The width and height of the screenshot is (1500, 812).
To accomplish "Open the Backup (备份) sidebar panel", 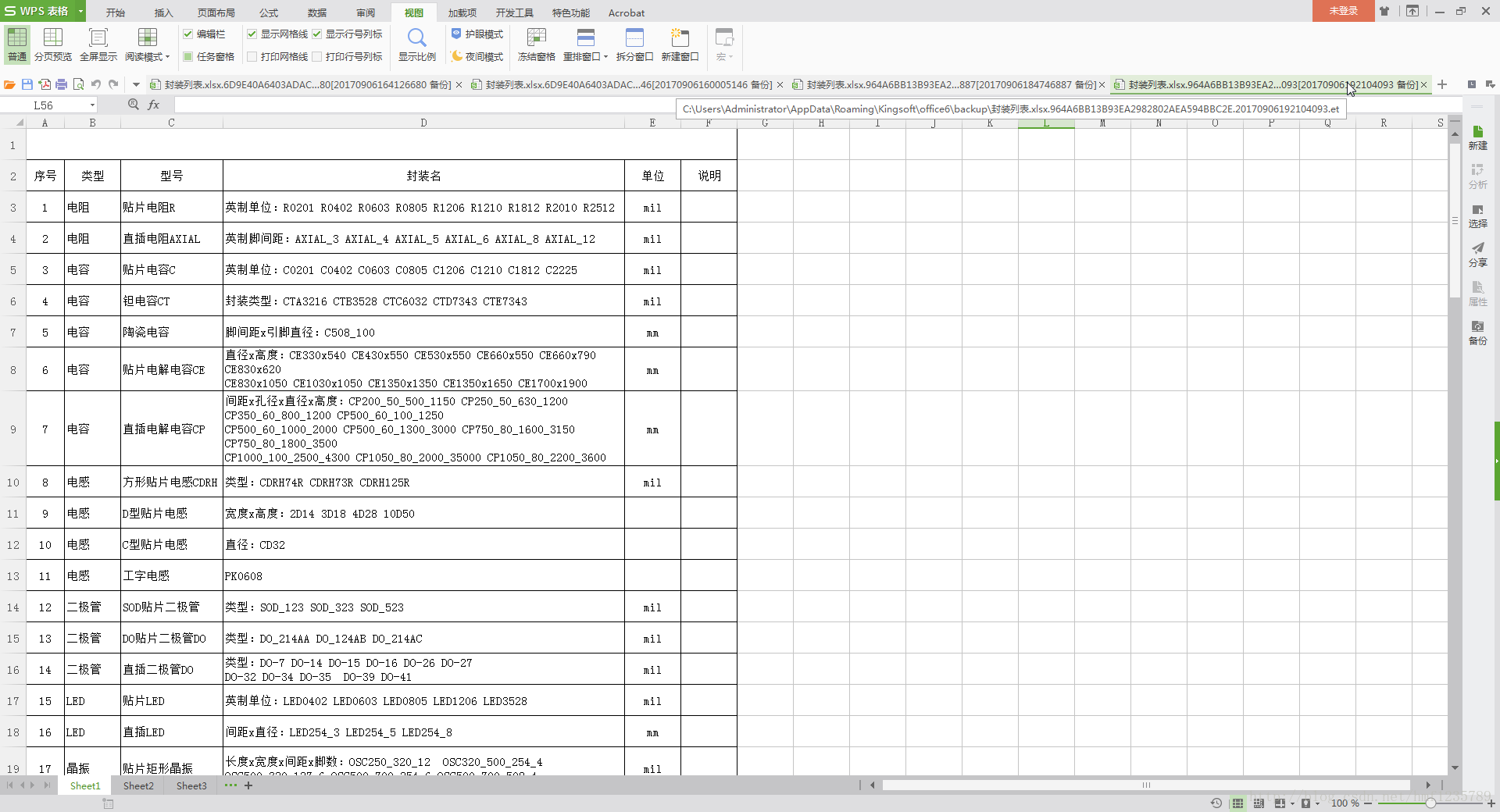I will click(x=1477, y=333).
